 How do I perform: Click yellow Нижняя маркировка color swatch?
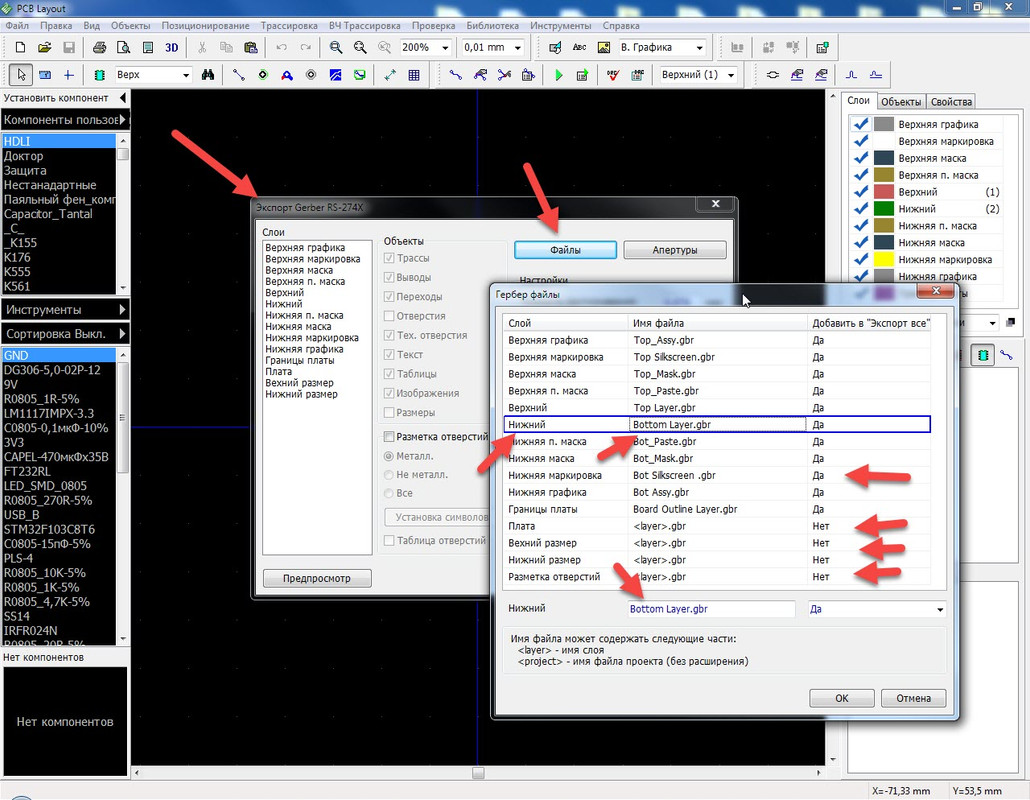point(884,259)
